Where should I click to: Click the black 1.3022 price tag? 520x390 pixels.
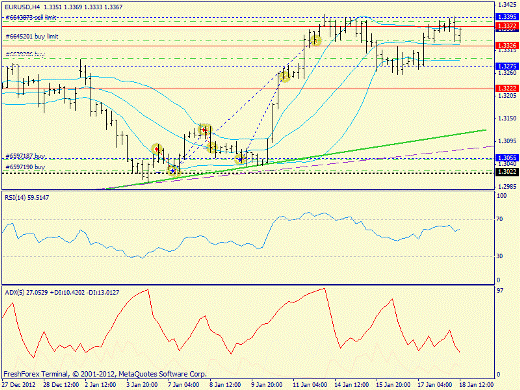(507, 172)
